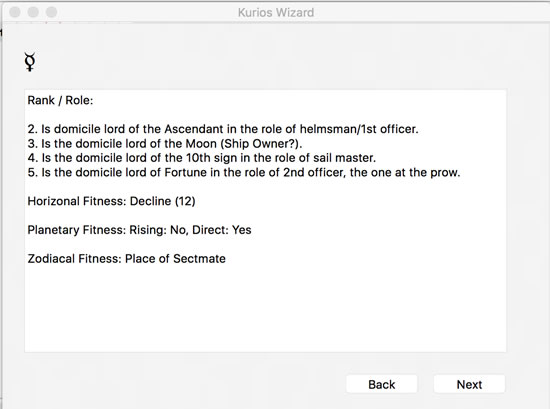Close the Kurios Wizard window

(15, 12)
